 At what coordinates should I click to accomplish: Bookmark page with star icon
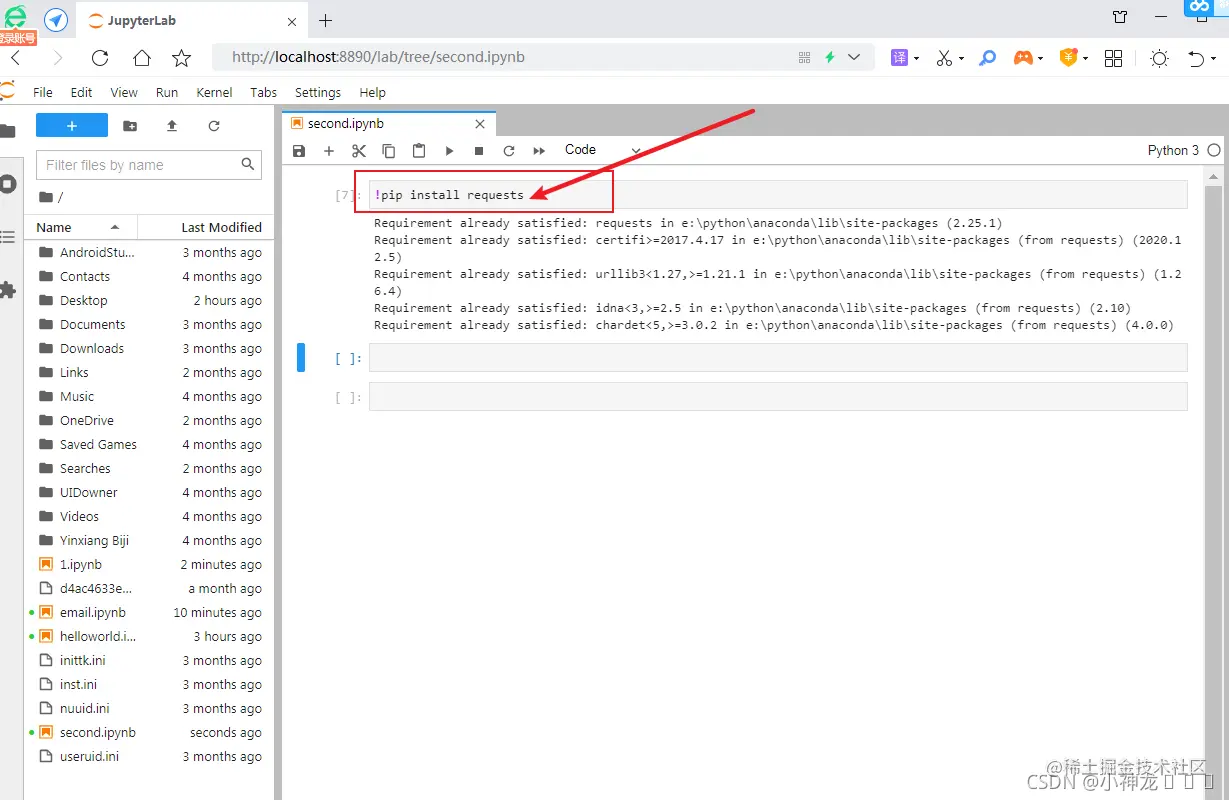click(181, 58)
